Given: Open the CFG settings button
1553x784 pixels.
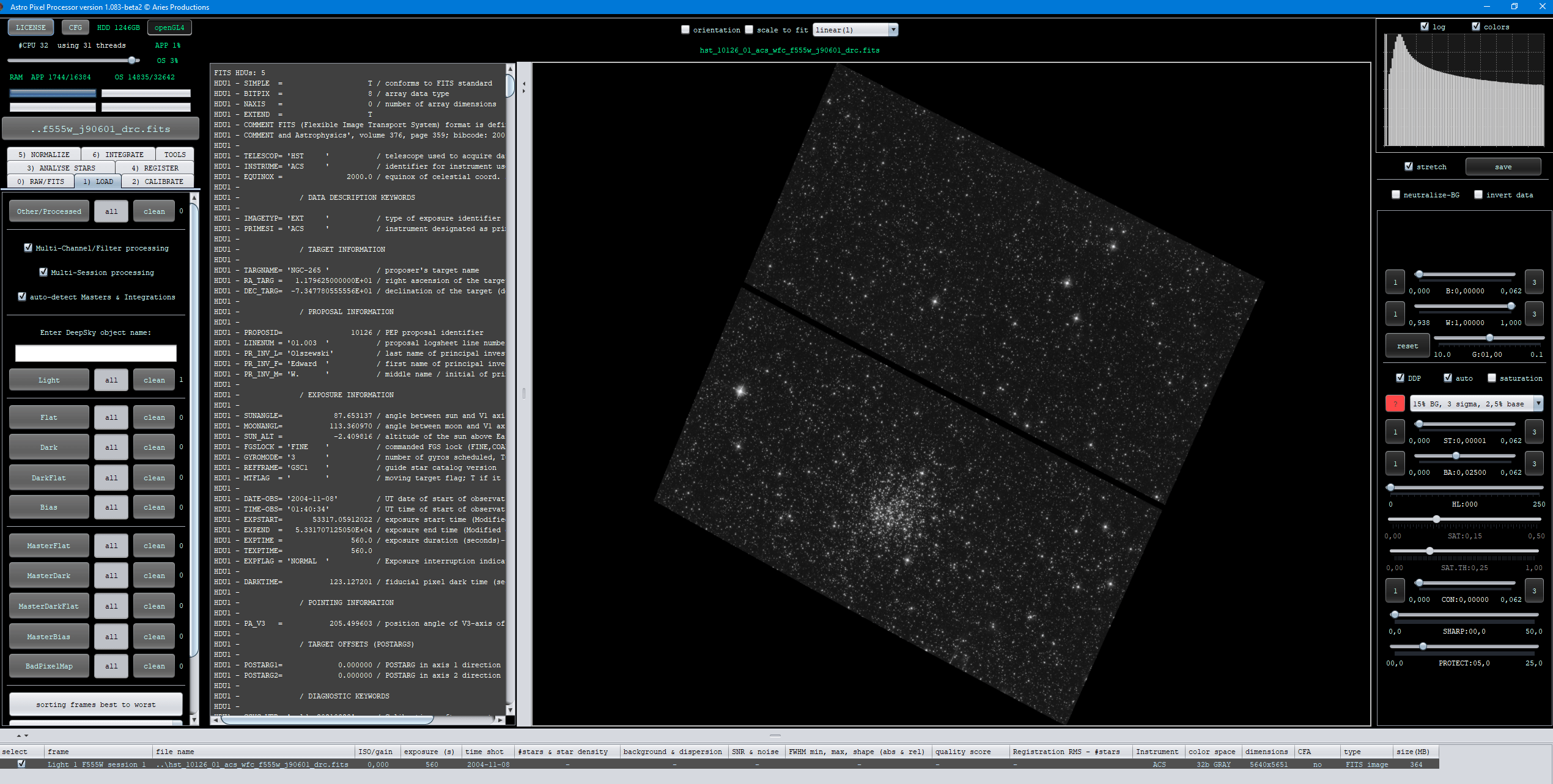Looking at the screenshot, I should 75,27.
